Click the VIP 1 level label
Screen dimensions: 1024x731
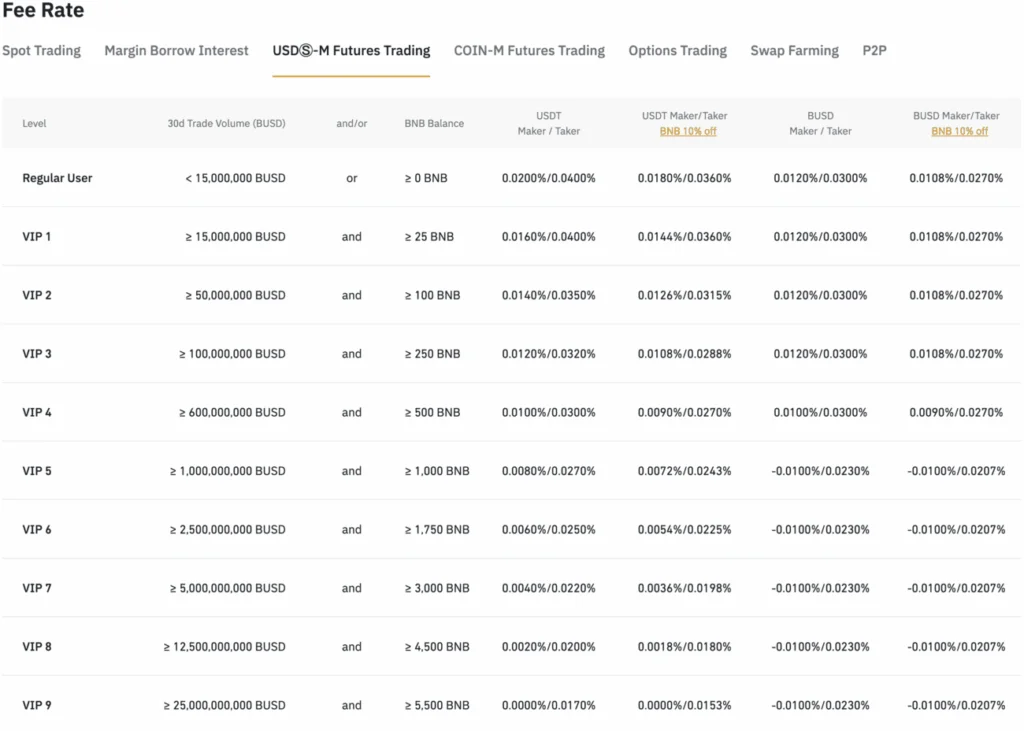tap(37, 237)
